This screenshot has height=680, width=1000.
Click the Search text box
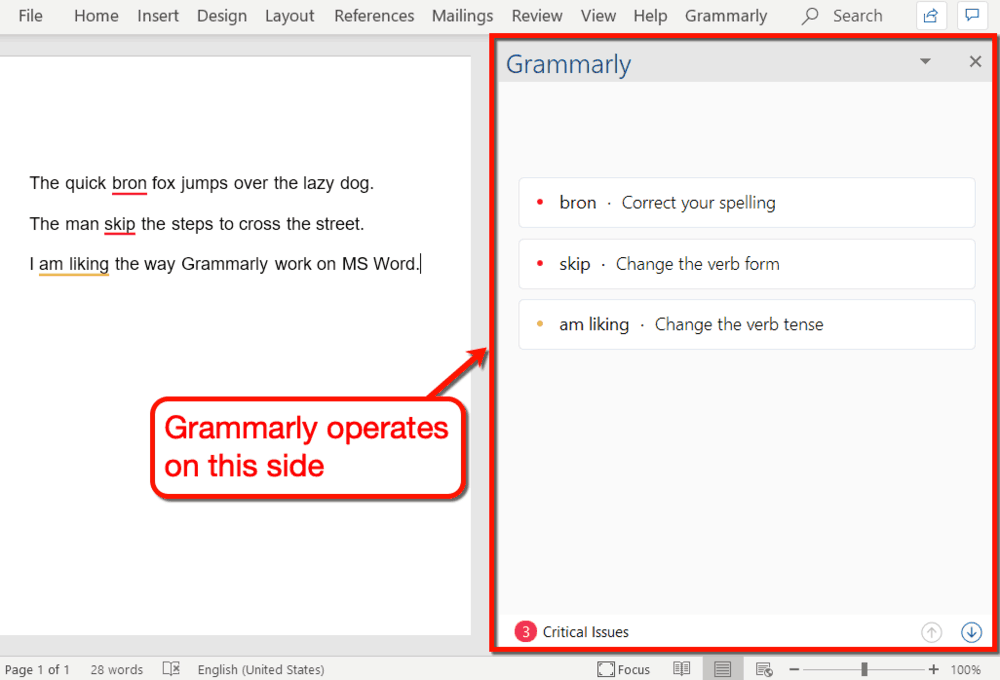[857, 15]
